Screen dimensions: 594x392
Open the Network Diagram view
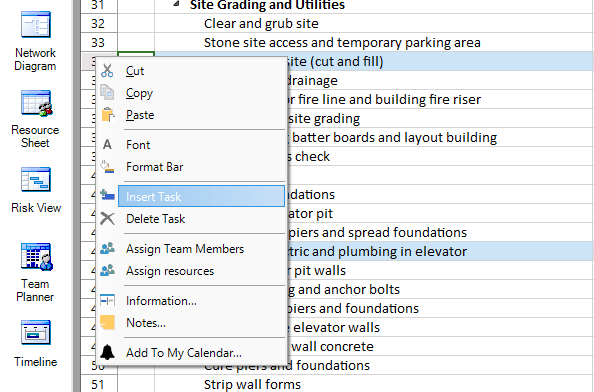pos(35,41)
